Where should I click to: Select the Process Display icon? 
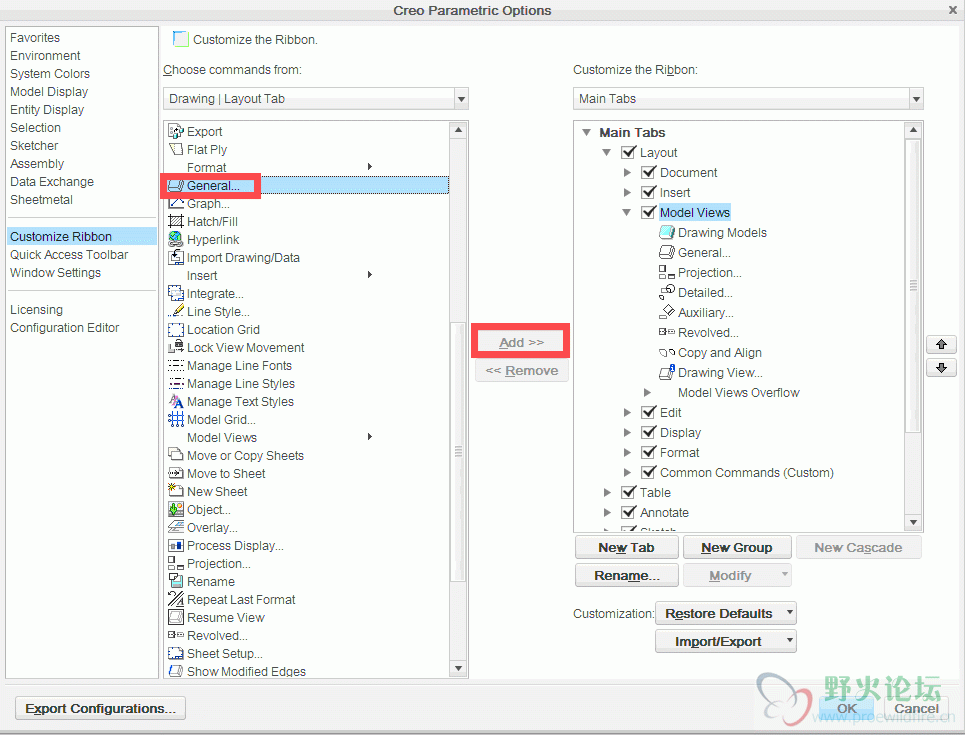tap(176, 545)
